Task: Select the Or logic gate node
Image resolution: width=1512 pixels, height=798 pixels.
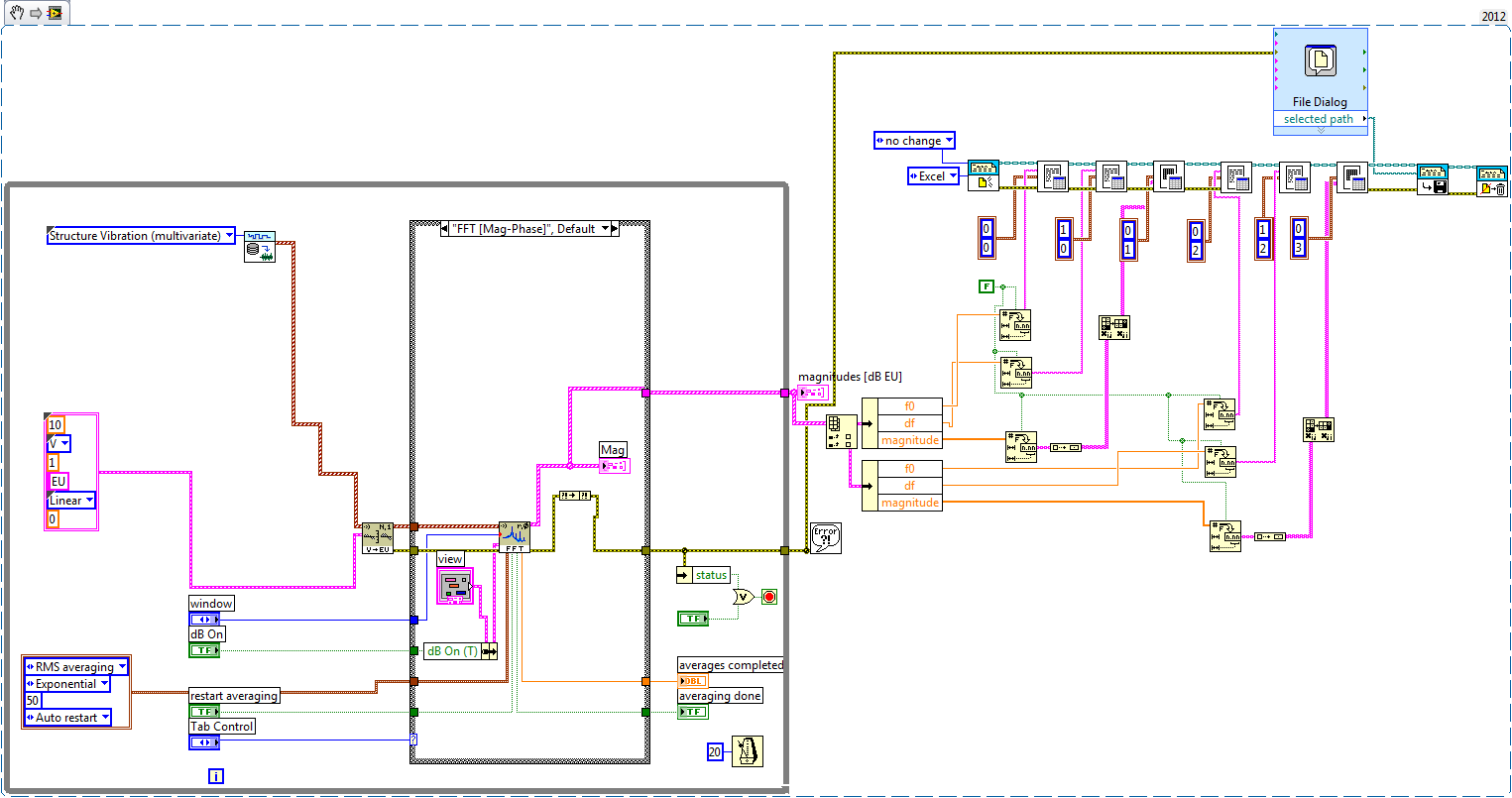Action: coord(743,596)
